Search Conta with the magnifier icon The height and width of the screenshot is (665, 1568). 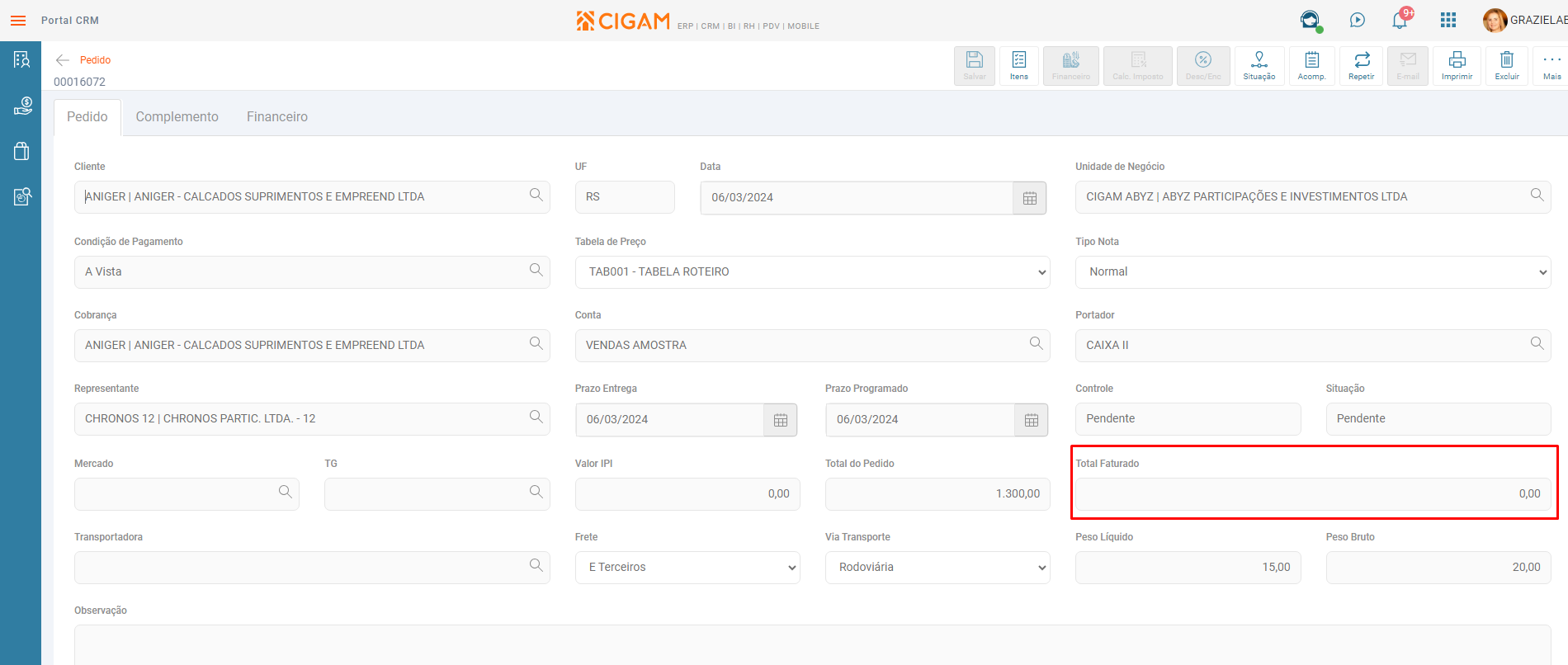pyautogui.click(x=1037, y=343)
